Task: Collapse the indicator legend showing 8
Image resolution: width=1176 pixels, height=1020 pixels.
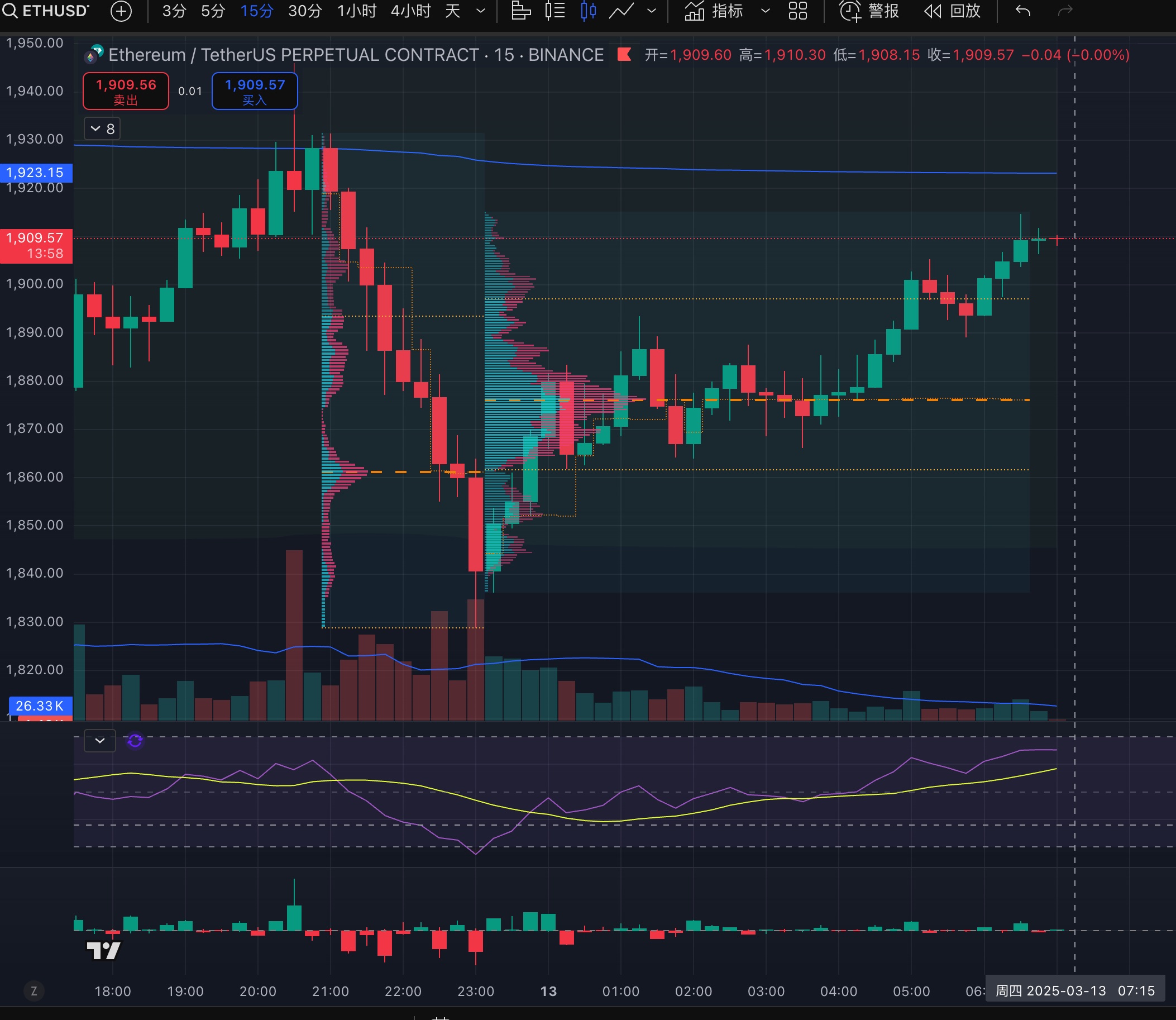Action: 102,128
